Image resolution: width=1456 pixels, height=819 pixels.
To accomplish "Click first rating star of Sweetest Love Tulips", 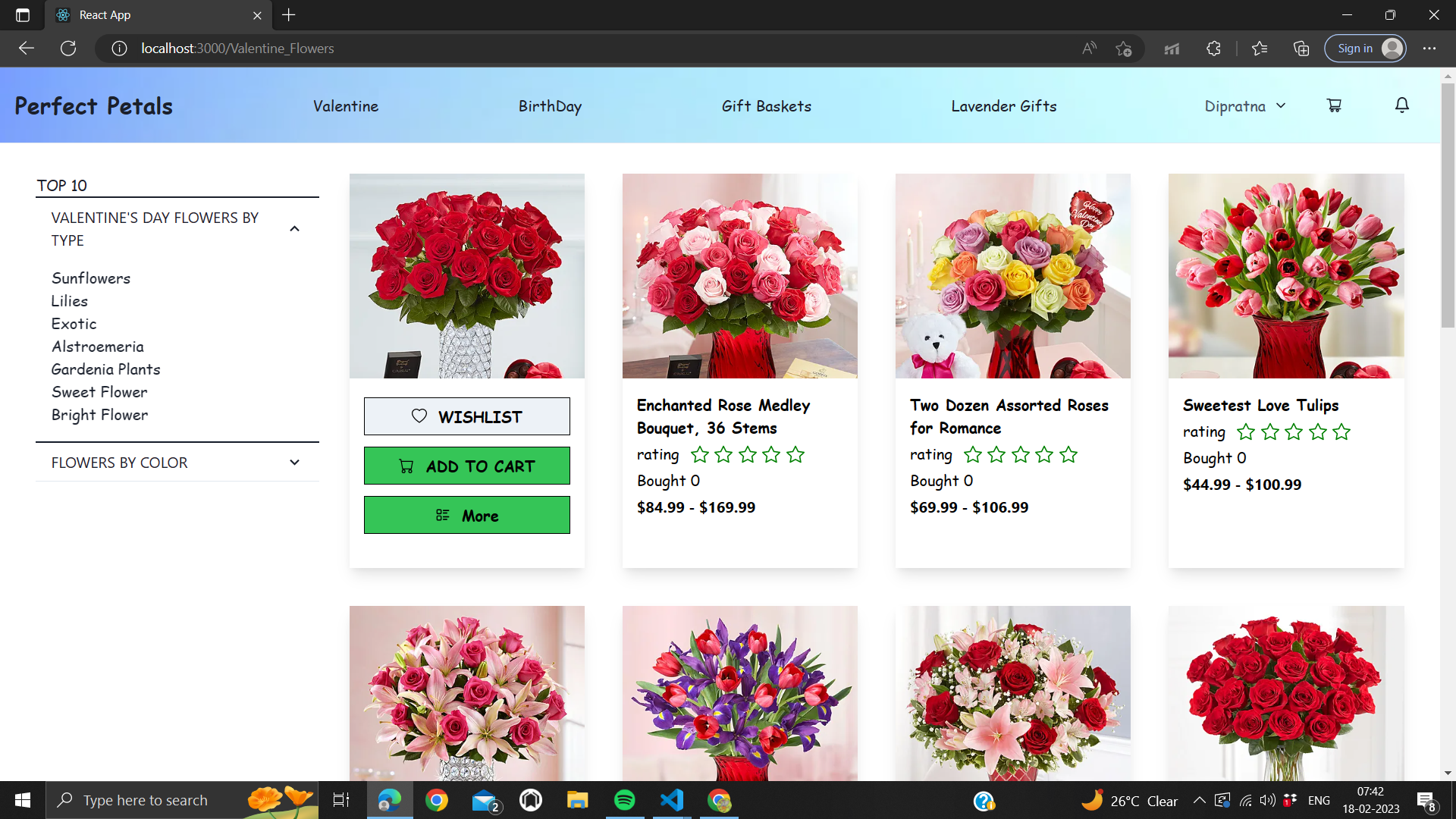I will pos(1245,432).
